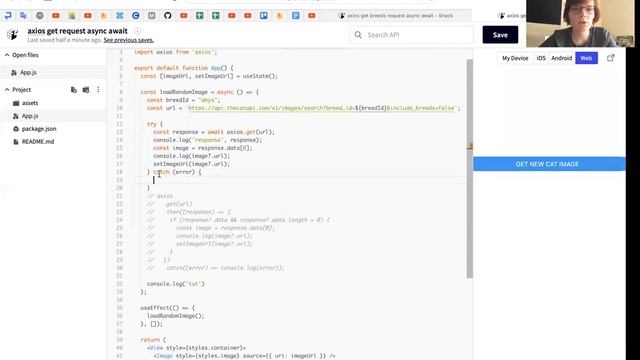Screen dimensions: 640x360
Task: Click the 'Last saved half a minute ago' text
Action: pos(64,40)
